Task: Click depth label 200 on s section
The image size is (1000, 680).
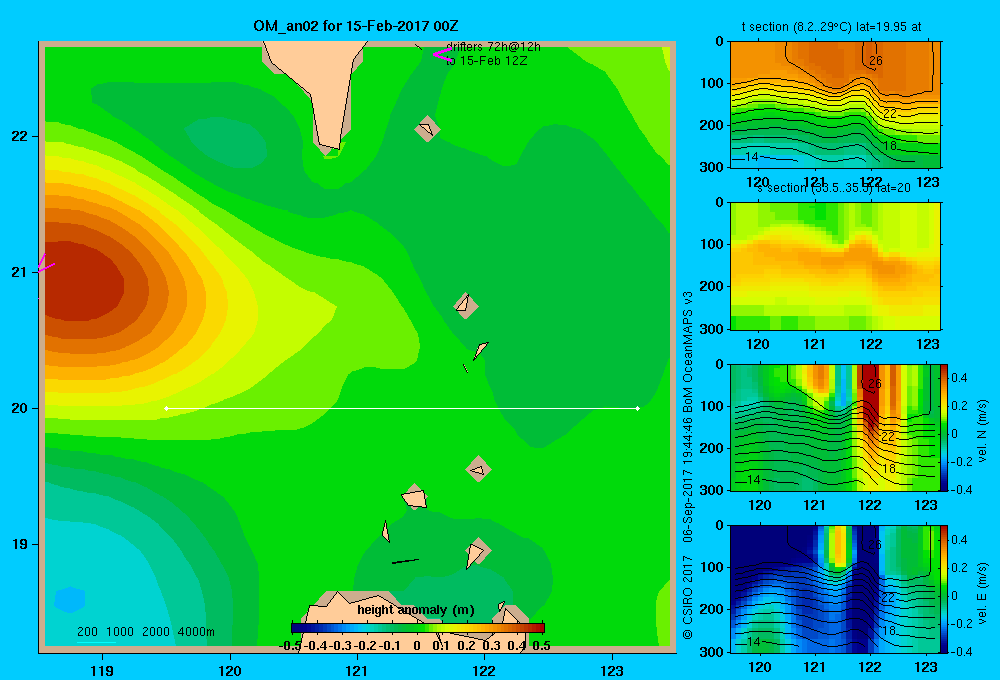Action: click(x=712, y=286)
